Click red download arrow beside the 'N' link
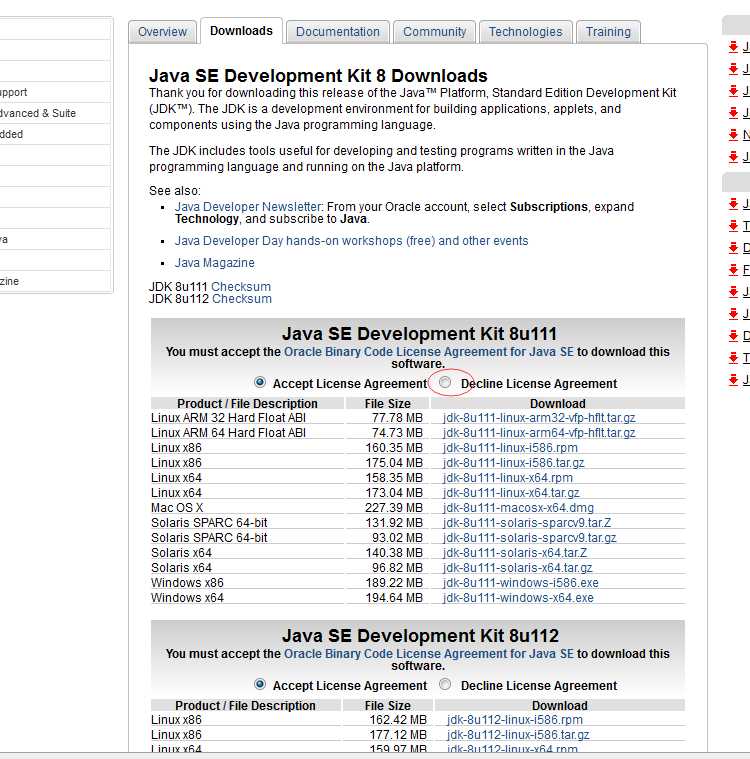 (x=734, y=135)
